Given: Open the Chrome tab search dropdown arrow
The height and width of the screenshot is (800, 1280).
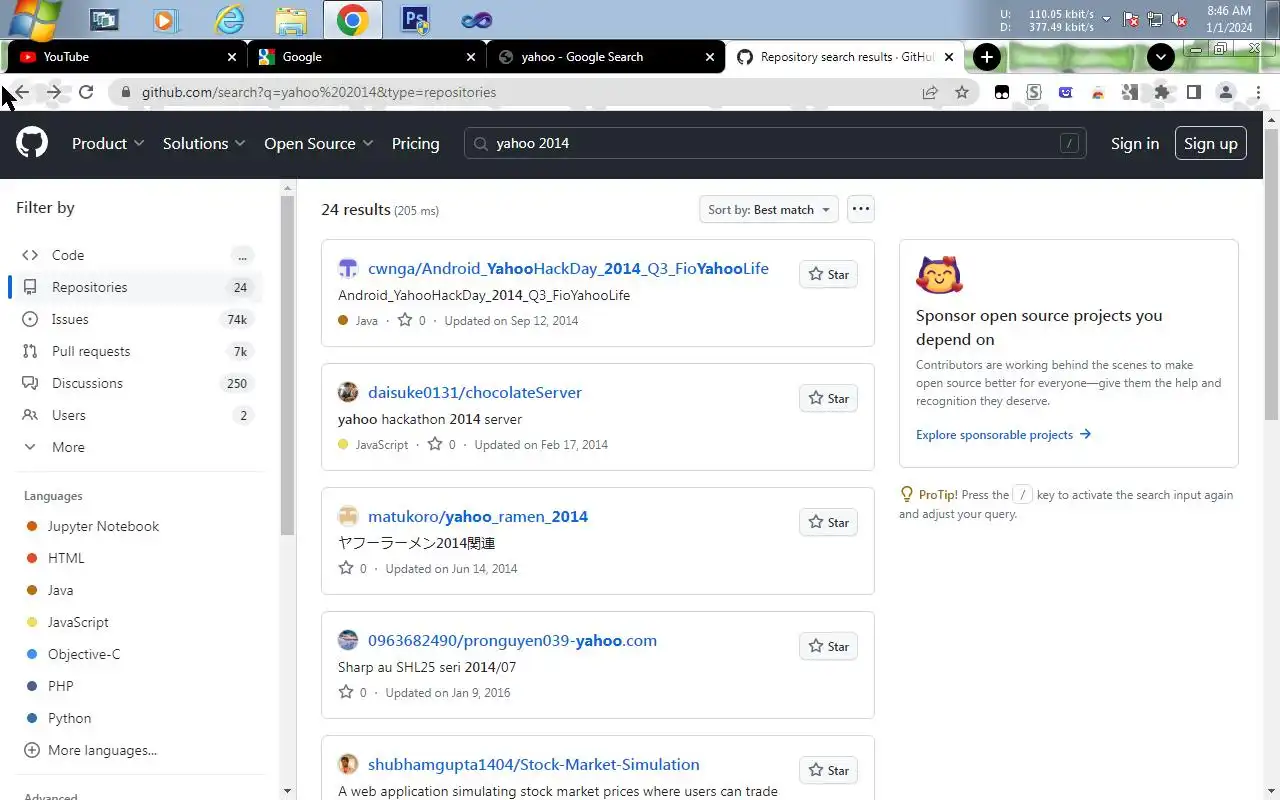Looking at the screenshot, I should tap(1161, 57).
